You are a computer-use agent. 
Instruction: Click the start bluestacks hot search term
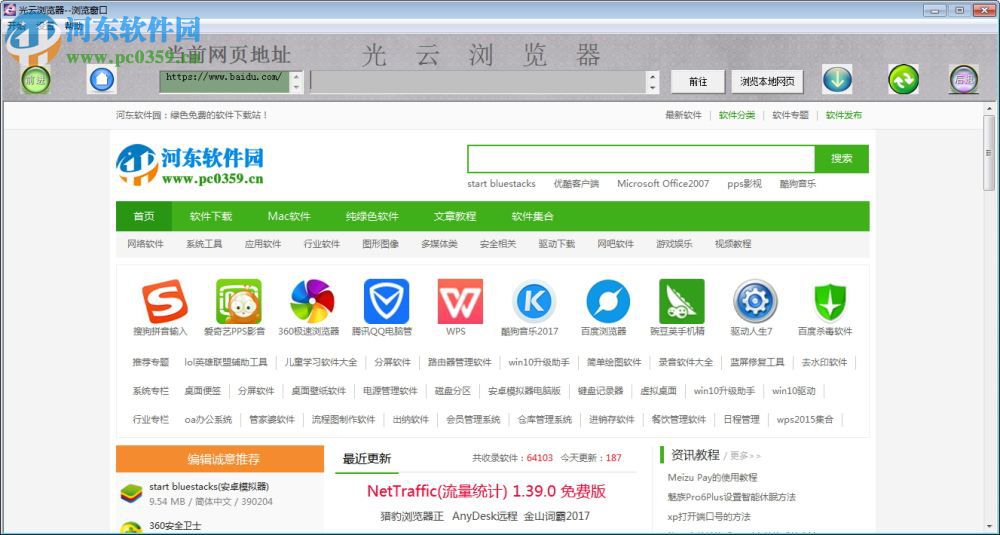(501, 184)
